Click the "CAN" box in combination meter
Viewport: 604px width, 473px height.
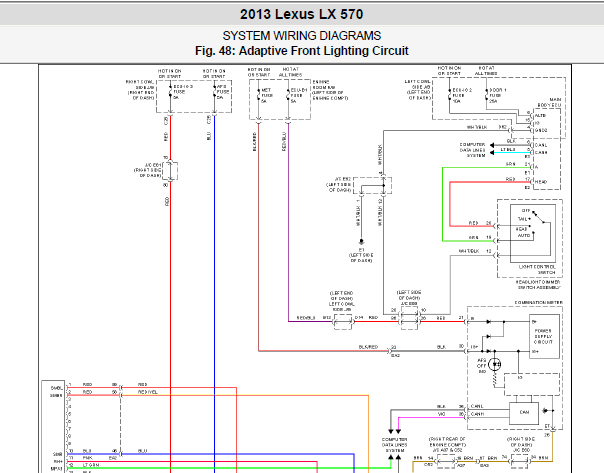point(524,412)
